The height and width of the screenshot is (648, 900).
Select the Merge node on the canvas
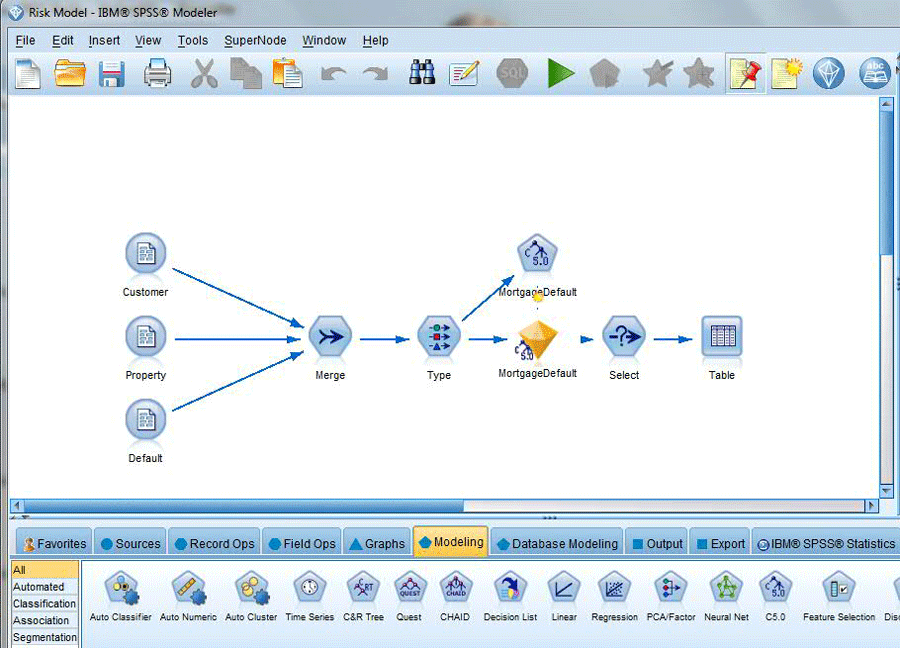(x=330, y=338)
